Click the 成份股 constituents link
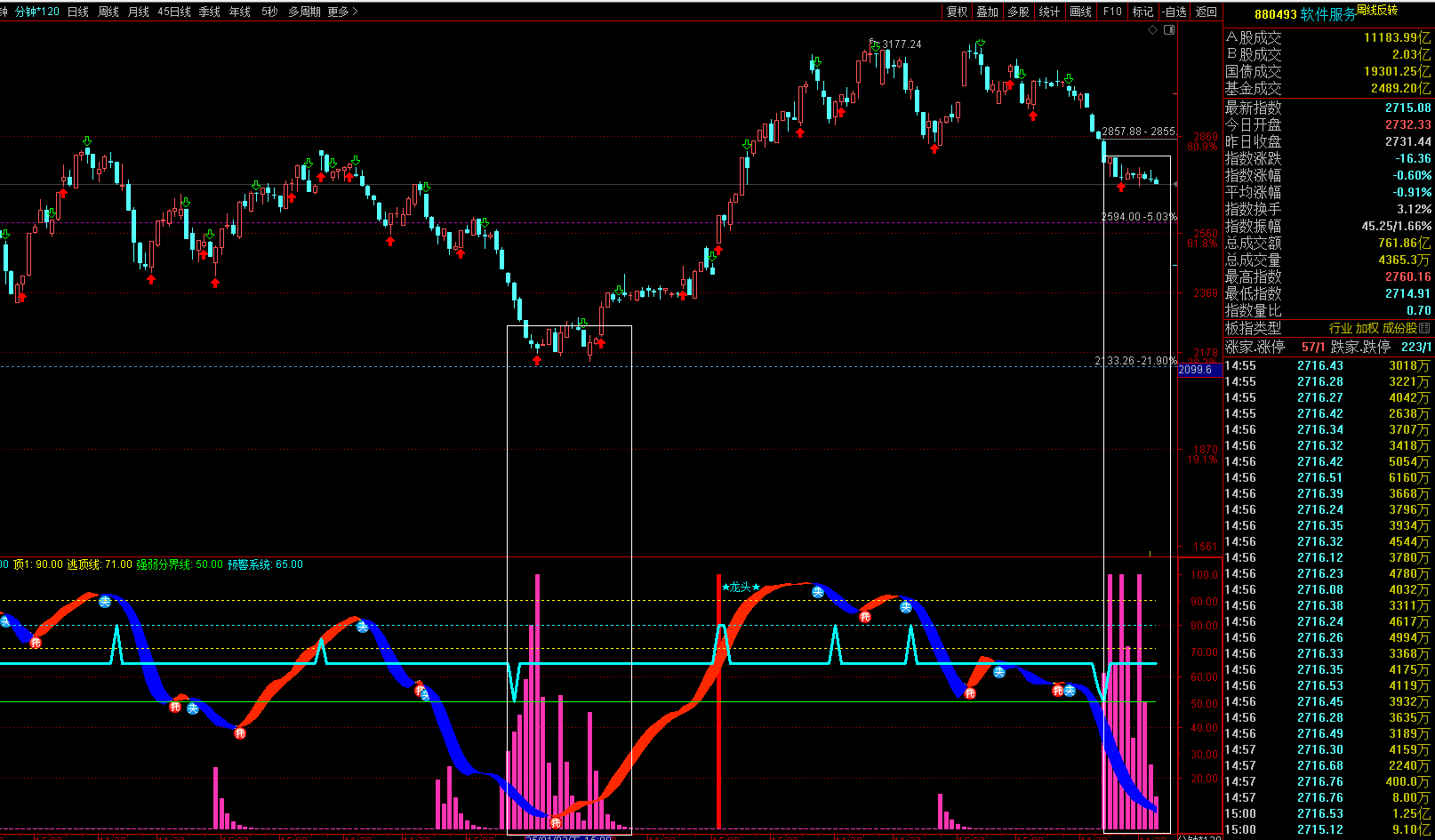 coord(1399,329)
